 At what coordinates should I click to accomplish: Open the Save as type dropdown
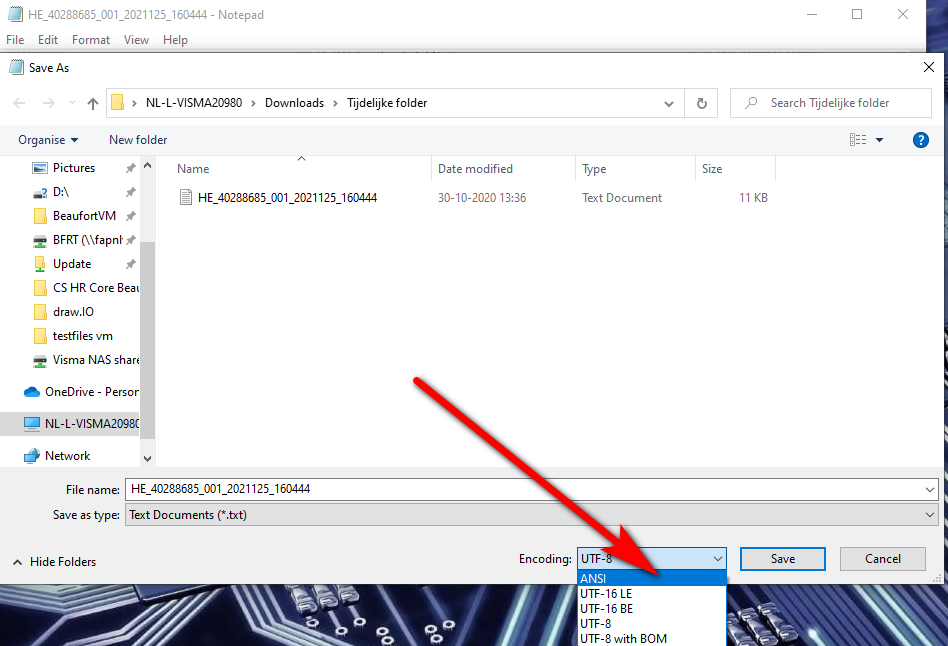tap(531, 515)
